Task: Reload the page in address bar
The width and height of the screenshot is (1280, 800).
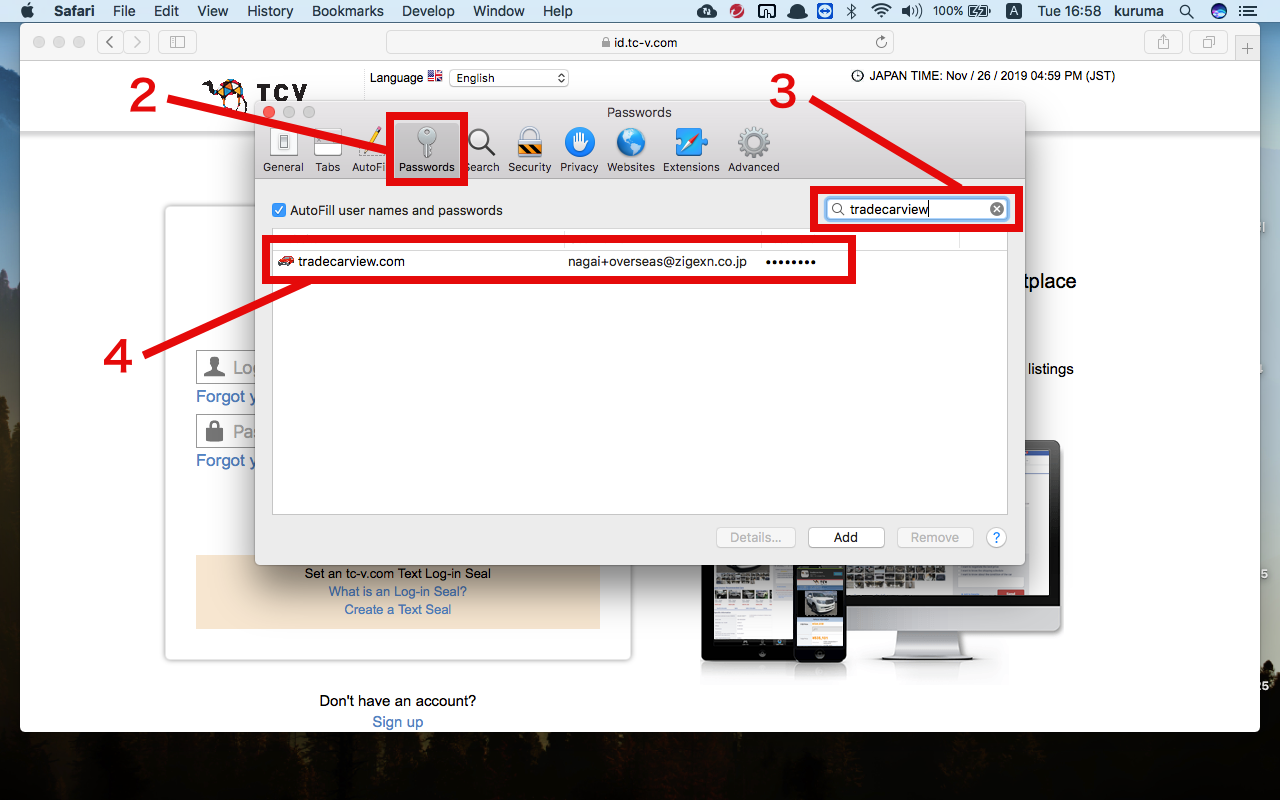Action: coord(881,42)
